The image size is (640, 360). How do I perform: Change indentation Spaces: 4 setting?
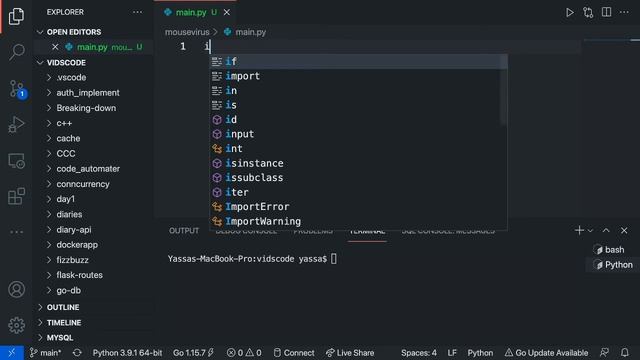pyautogui.click(x=418, y=353)
